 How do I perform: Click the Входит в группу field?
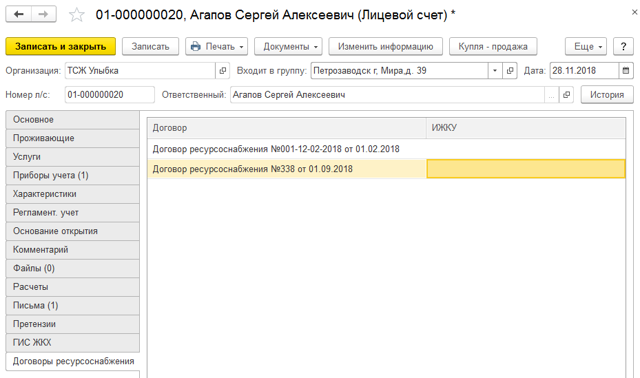pyautogui.click(x=399, y=71)
